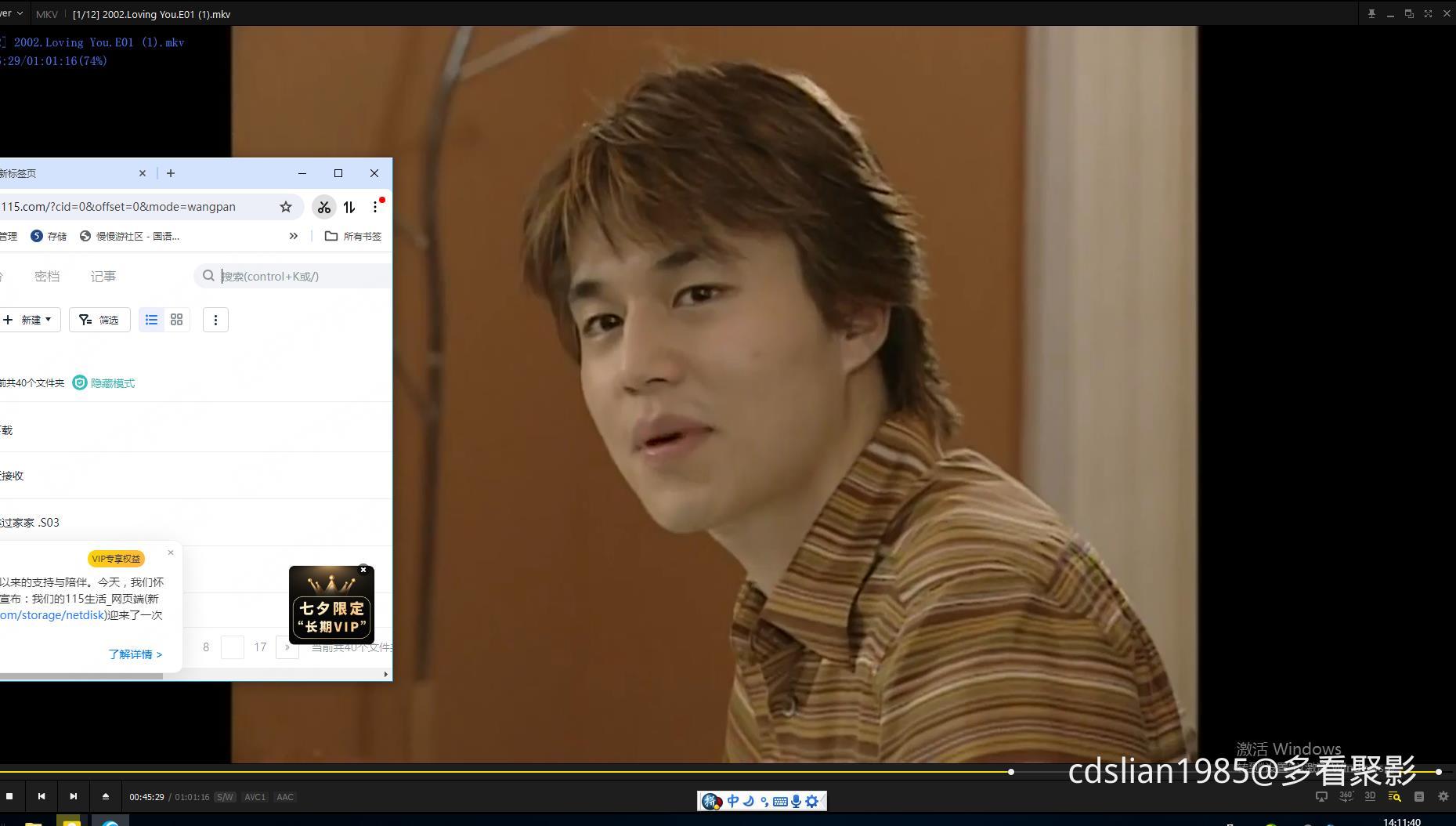Open the 过家家 .S03 folder row
The image size is (1456, 826).
pyautogui.click(x=196, y=523)
